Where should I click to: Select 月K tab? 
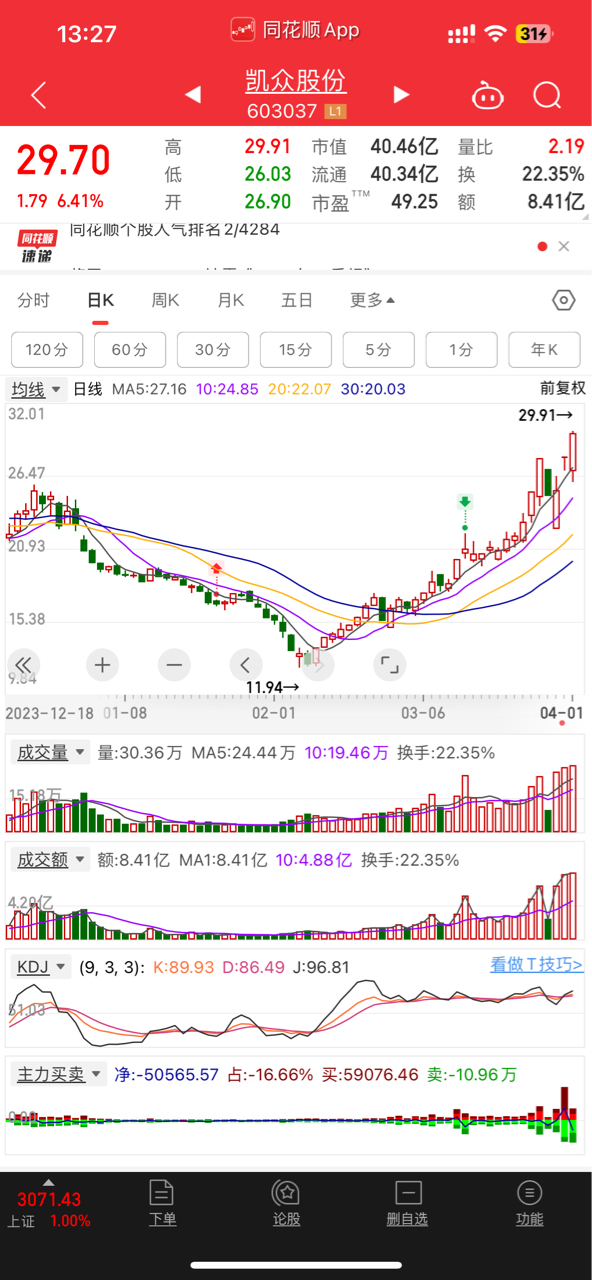[231, 300]
